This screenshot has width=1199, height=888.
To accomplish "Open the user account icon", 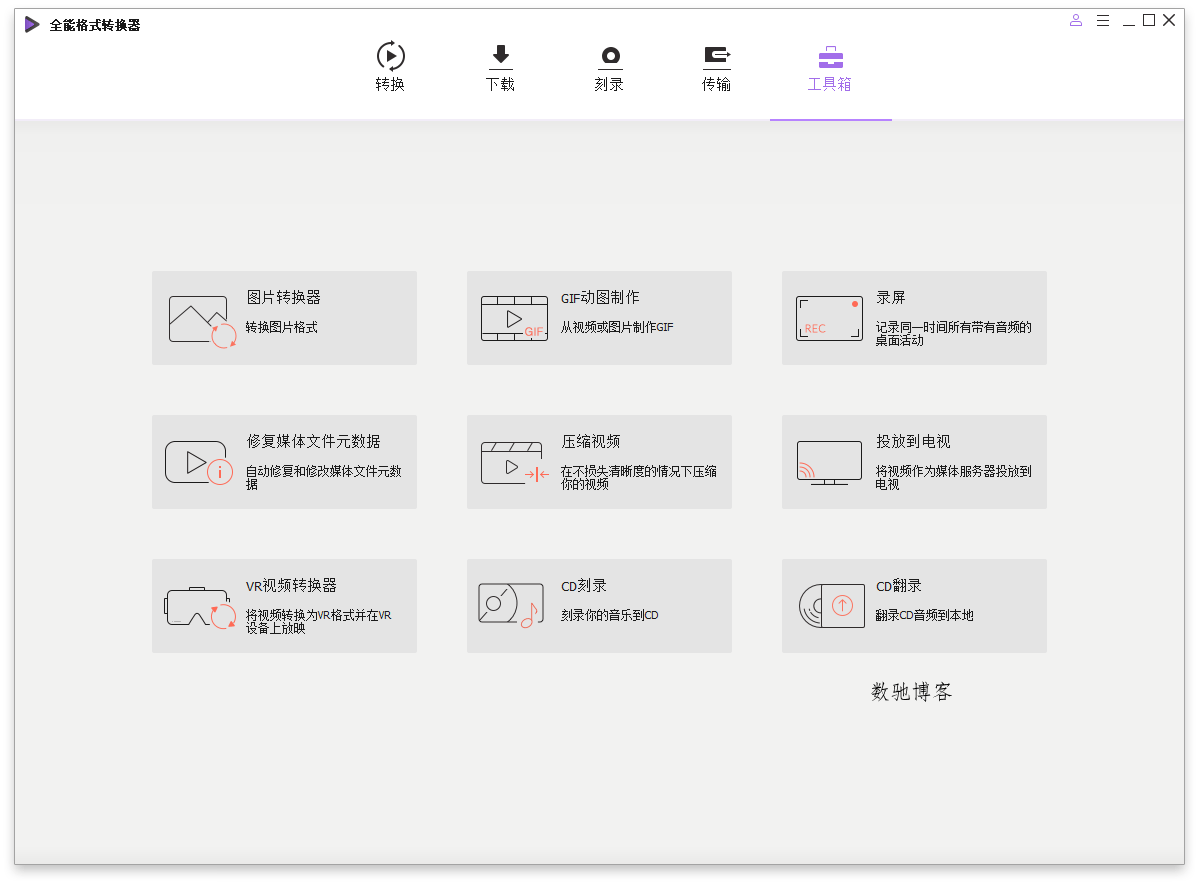I will pos(1076,21).
